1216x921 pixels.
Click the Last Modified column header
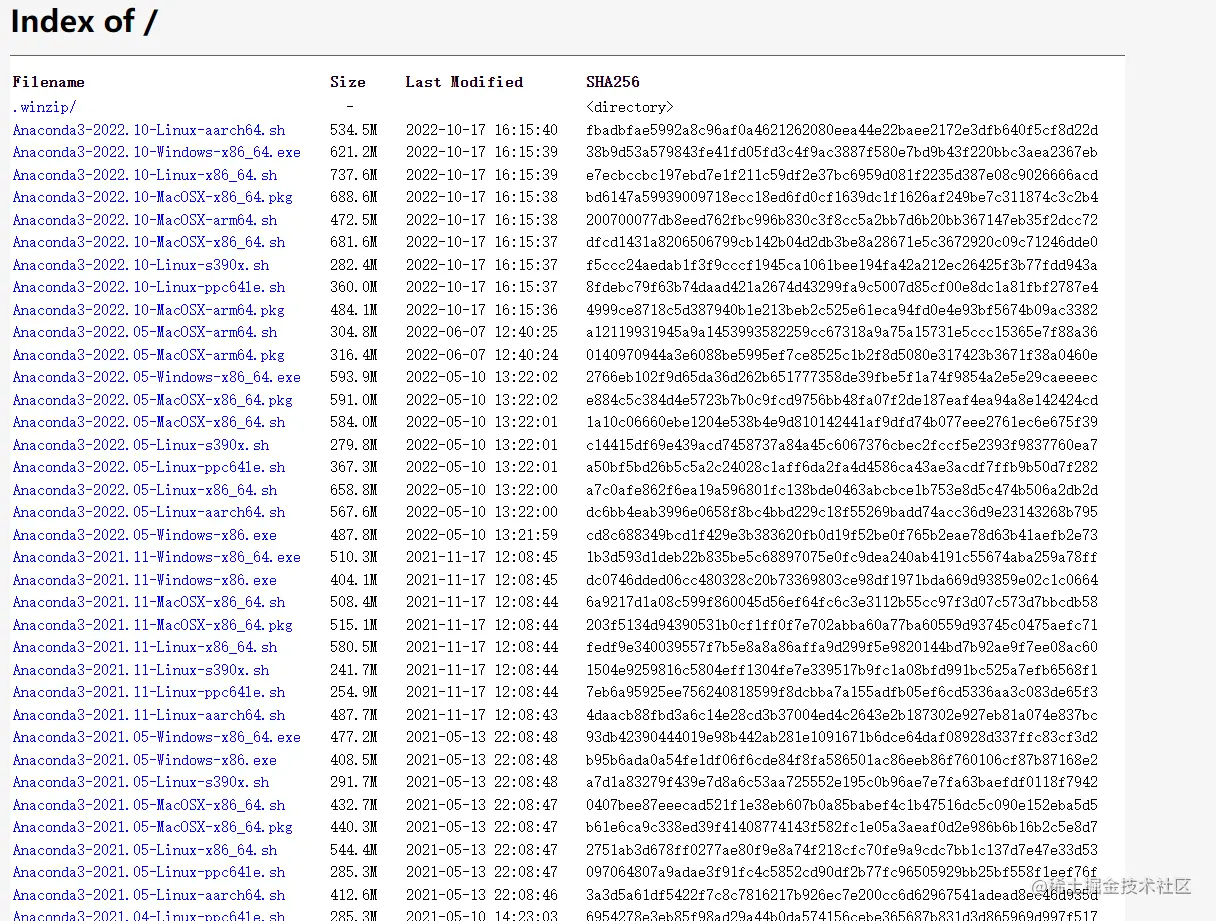[464, 82]
